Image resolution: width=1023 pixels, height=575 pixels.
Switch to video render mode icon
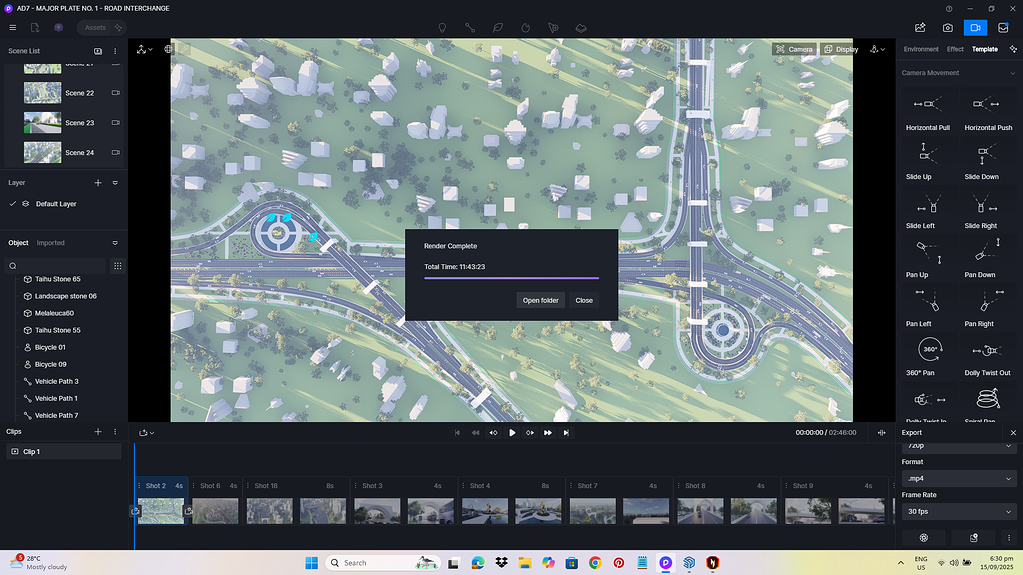pos(975,28)
